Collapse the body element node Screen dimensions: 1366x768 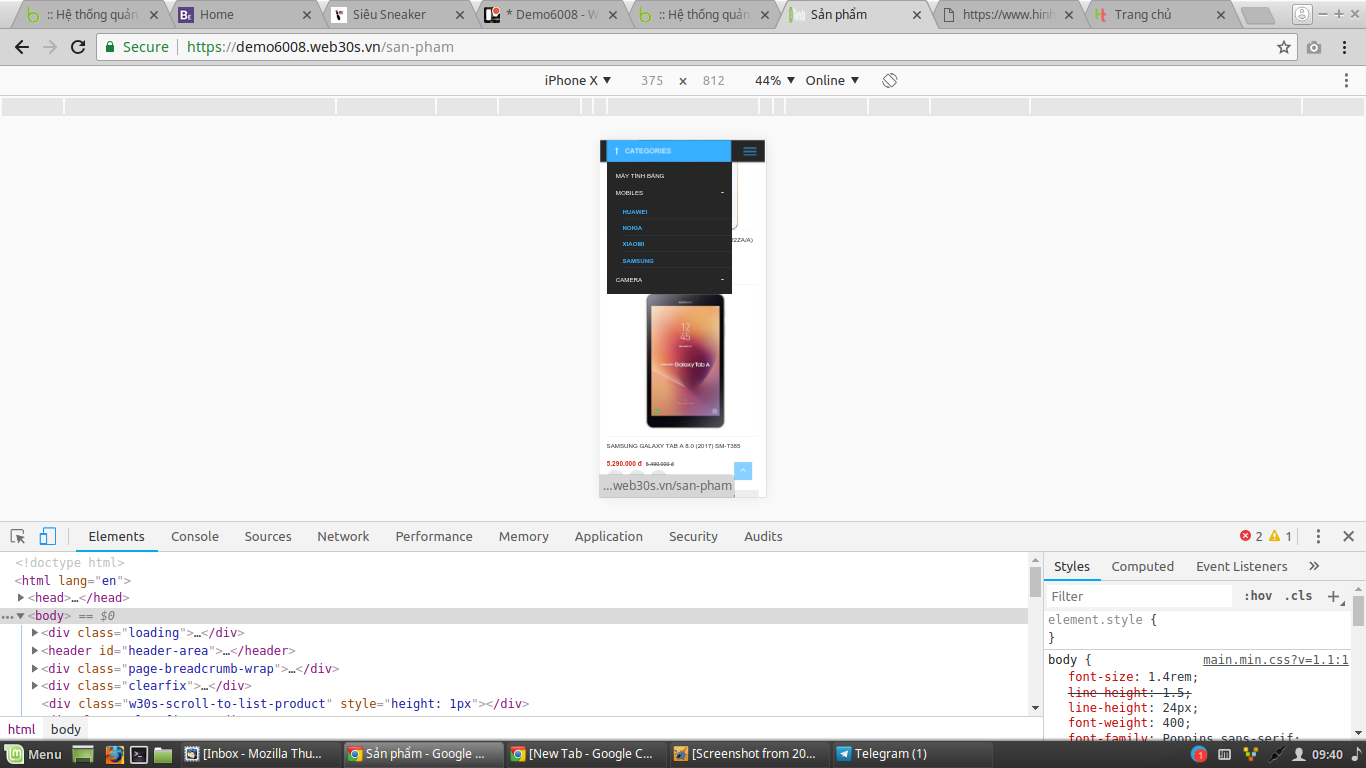(20, 616)
